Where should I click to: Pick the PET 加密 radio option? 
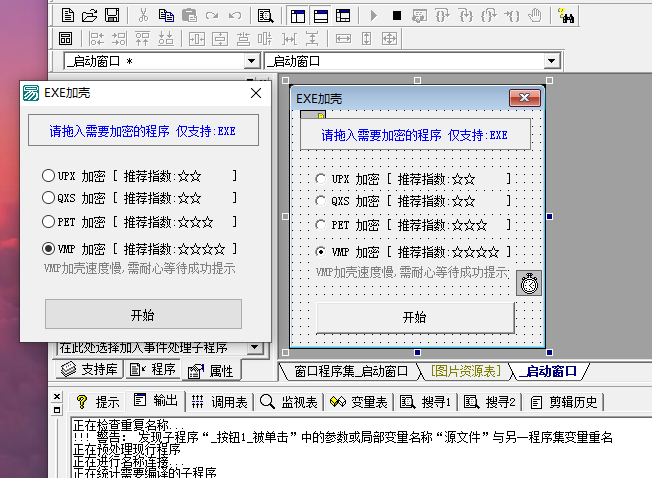pyautogui.click(x=48, y=222)
